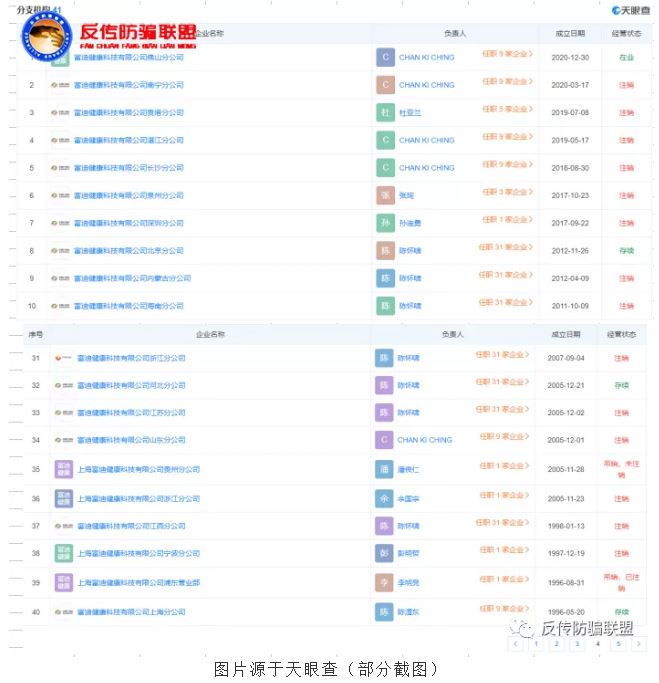Click the person avatar in row 37
The height and width of the screenshot is (683, 659).
tap(384, 526)
